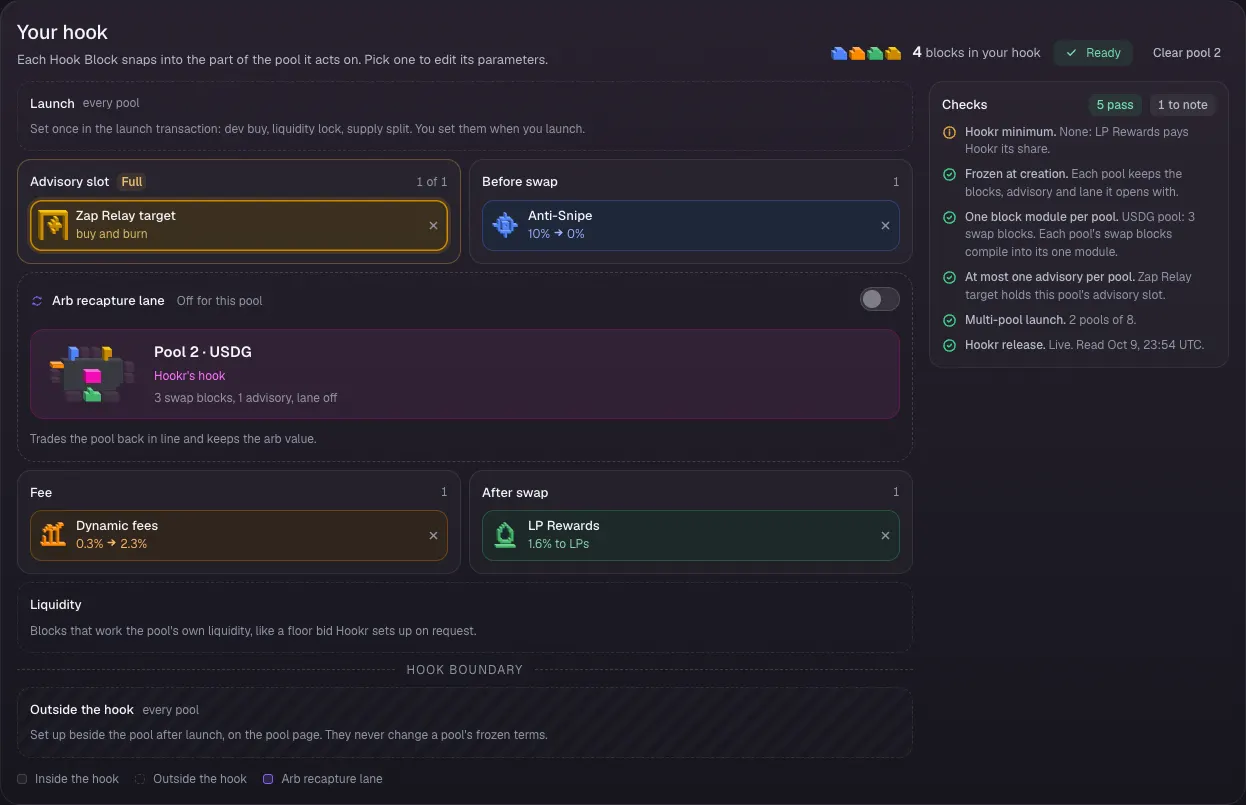Click the '3 swap blocks, 1 advisory, lane off' summary
The height and width of the screenshot is (805, 1246).
click(x=246, y=398)
